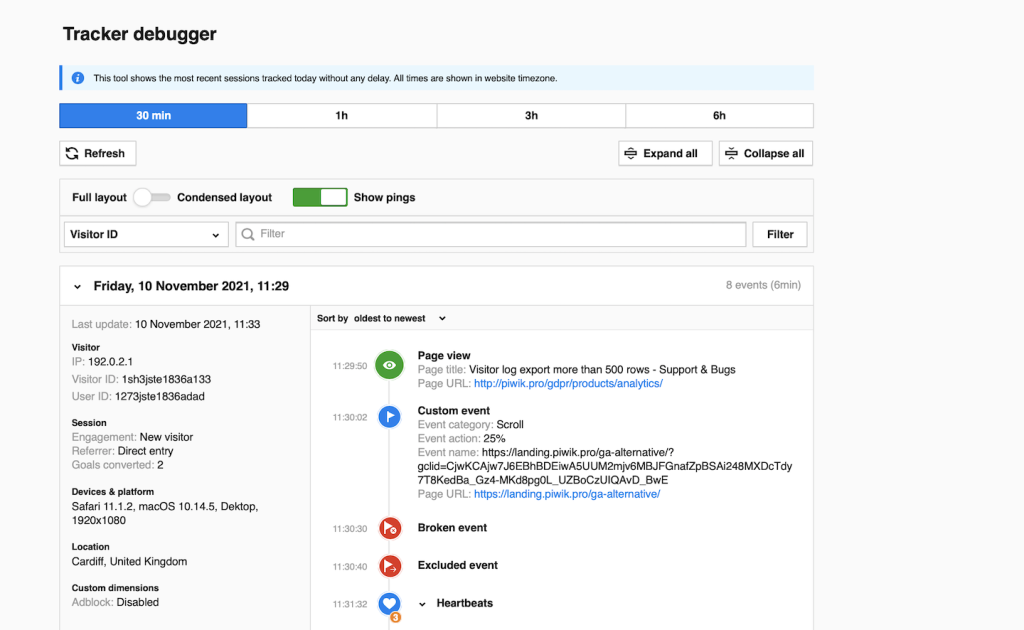Image resolution: width=1024 pixels, height=630 pixels.
Task: Click the orange heartbeat count badge
Action: click(395, 618)
